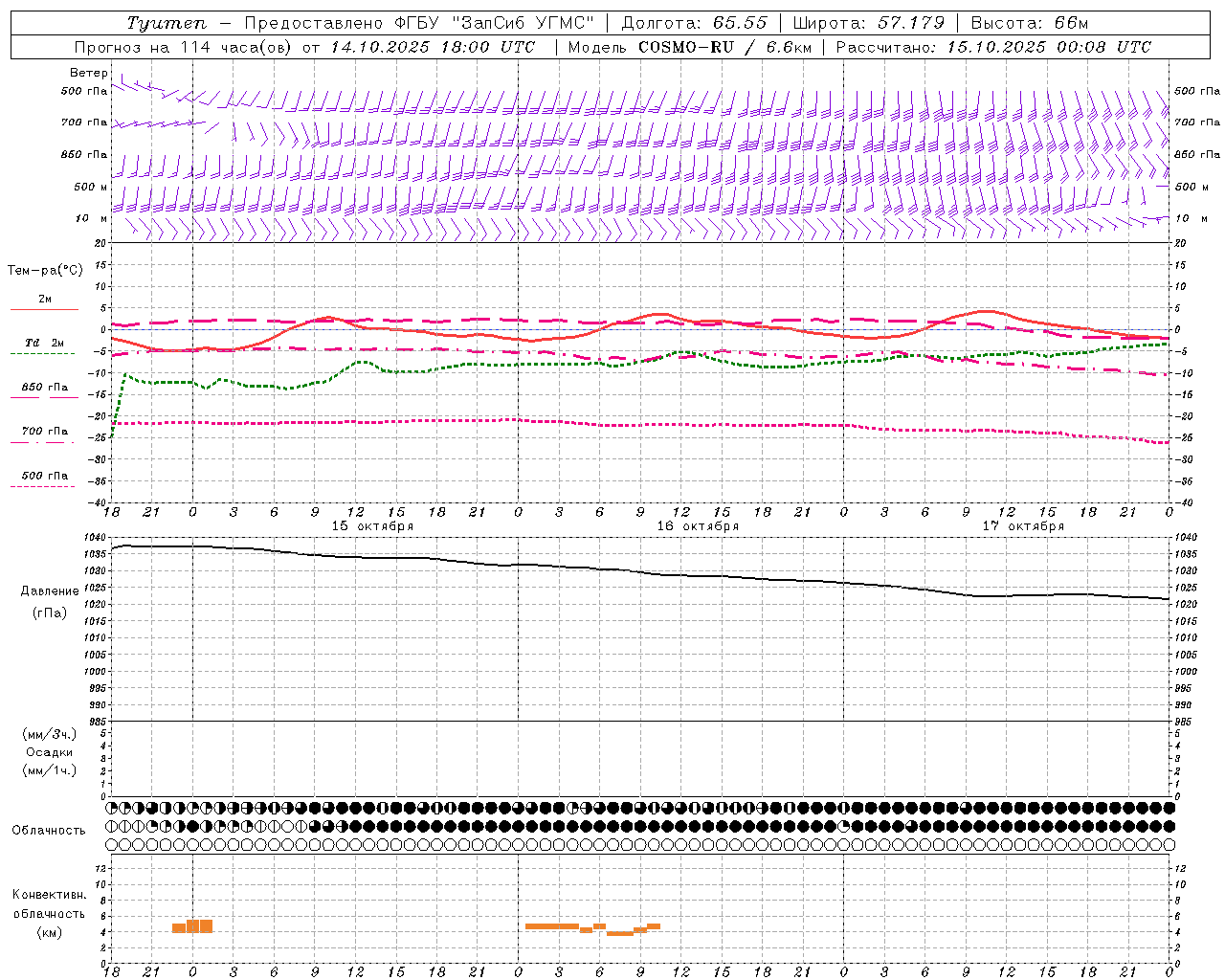Screen dimensions: 1225x980
Task: Click the 'Осадки' precipitation label
Action: pos(50,752)
